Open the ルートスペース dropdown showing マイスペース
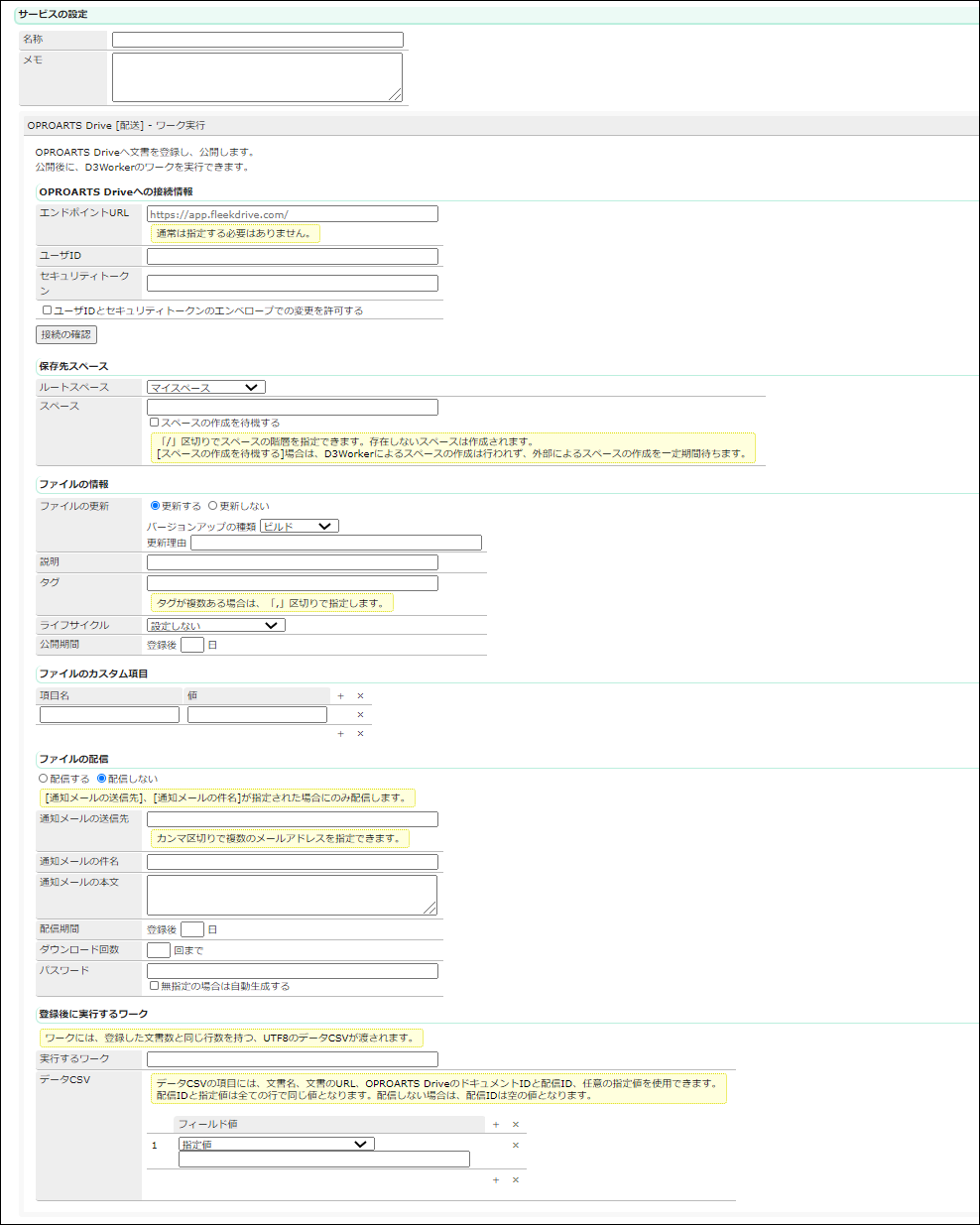Screen dimensions: 980x1225 coord(204,386)
